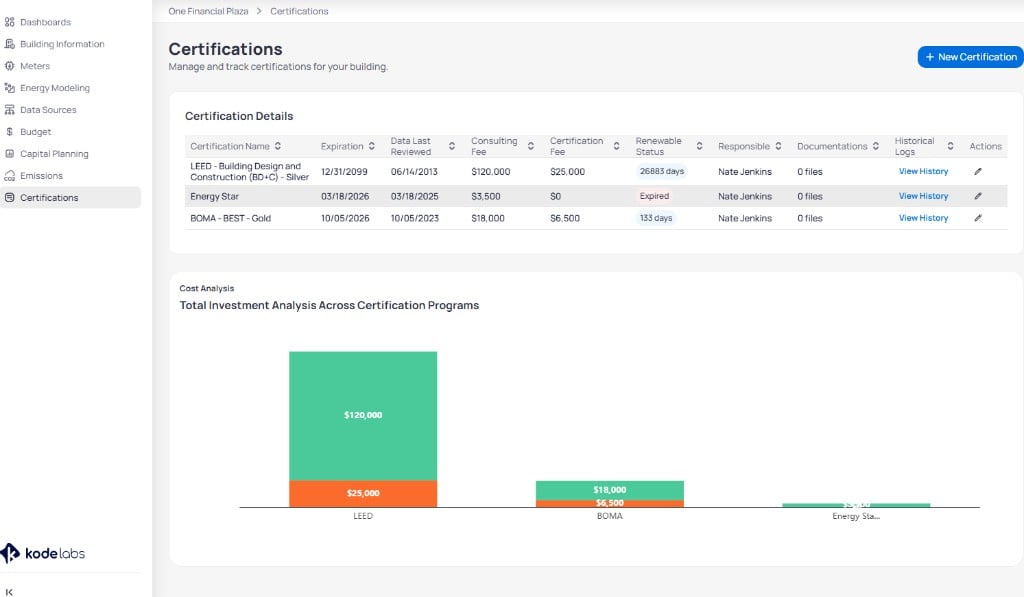Select Capital Planning in sidebar

click(x=54, y=153)
